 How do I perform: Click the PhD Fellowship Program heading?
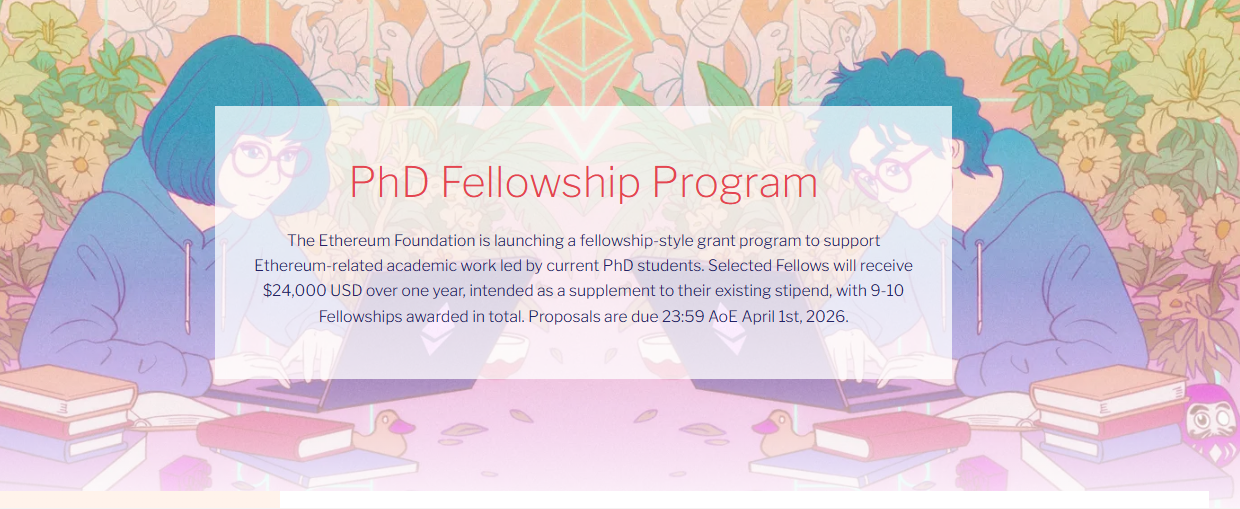[x=583, y=183]
